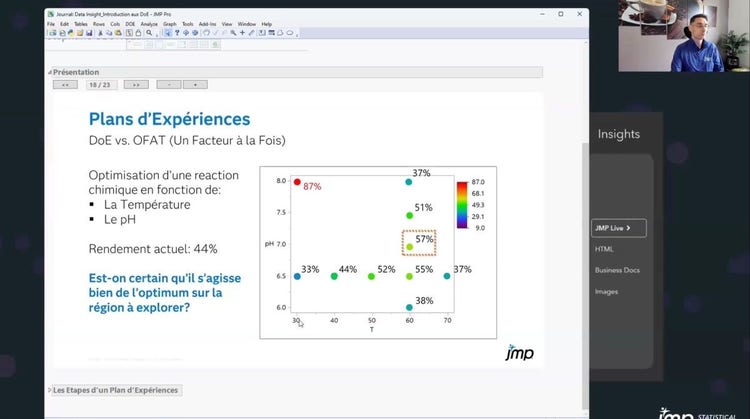This screenshot has height=419, width=750.
Task: Open the Graph menu
Action: [170, 24]
